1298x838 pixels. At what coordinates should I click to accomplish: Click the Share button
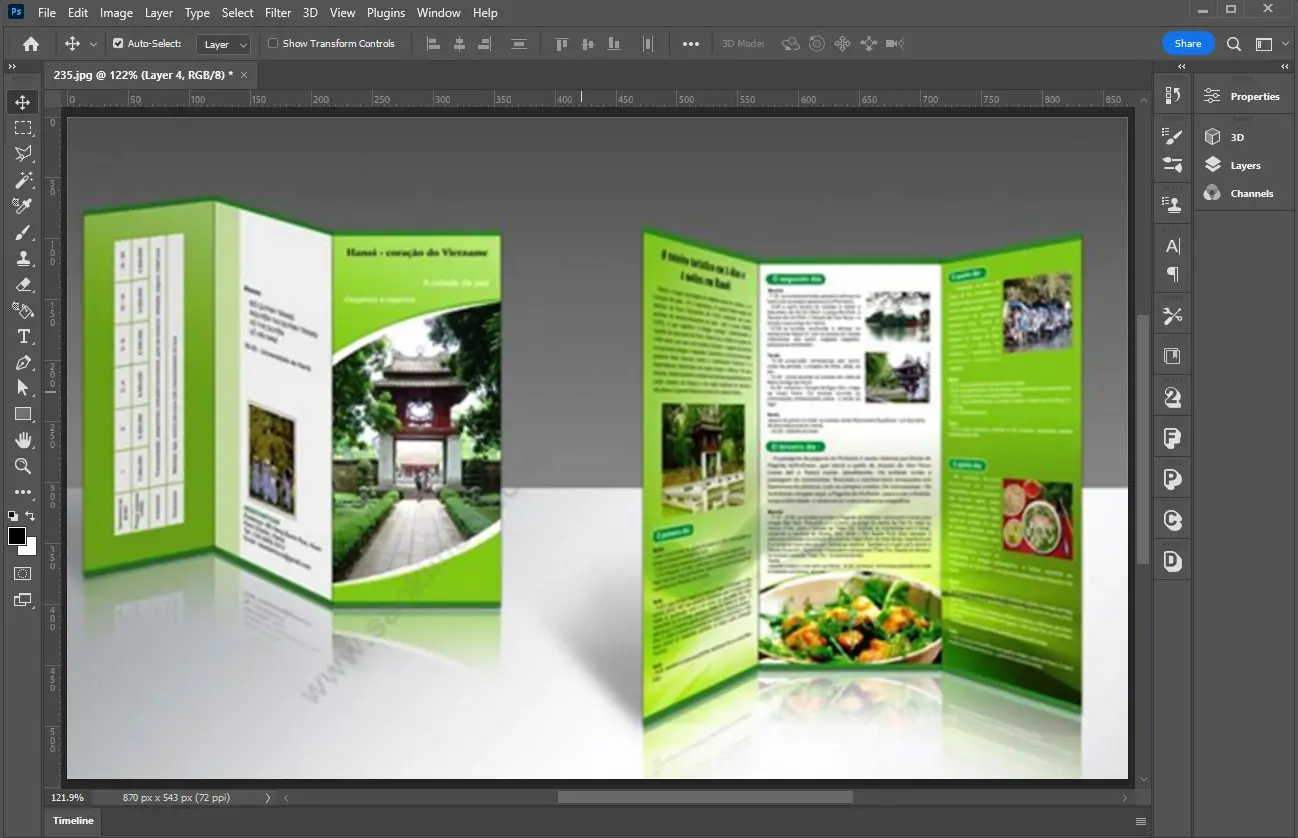point(1187,43)
